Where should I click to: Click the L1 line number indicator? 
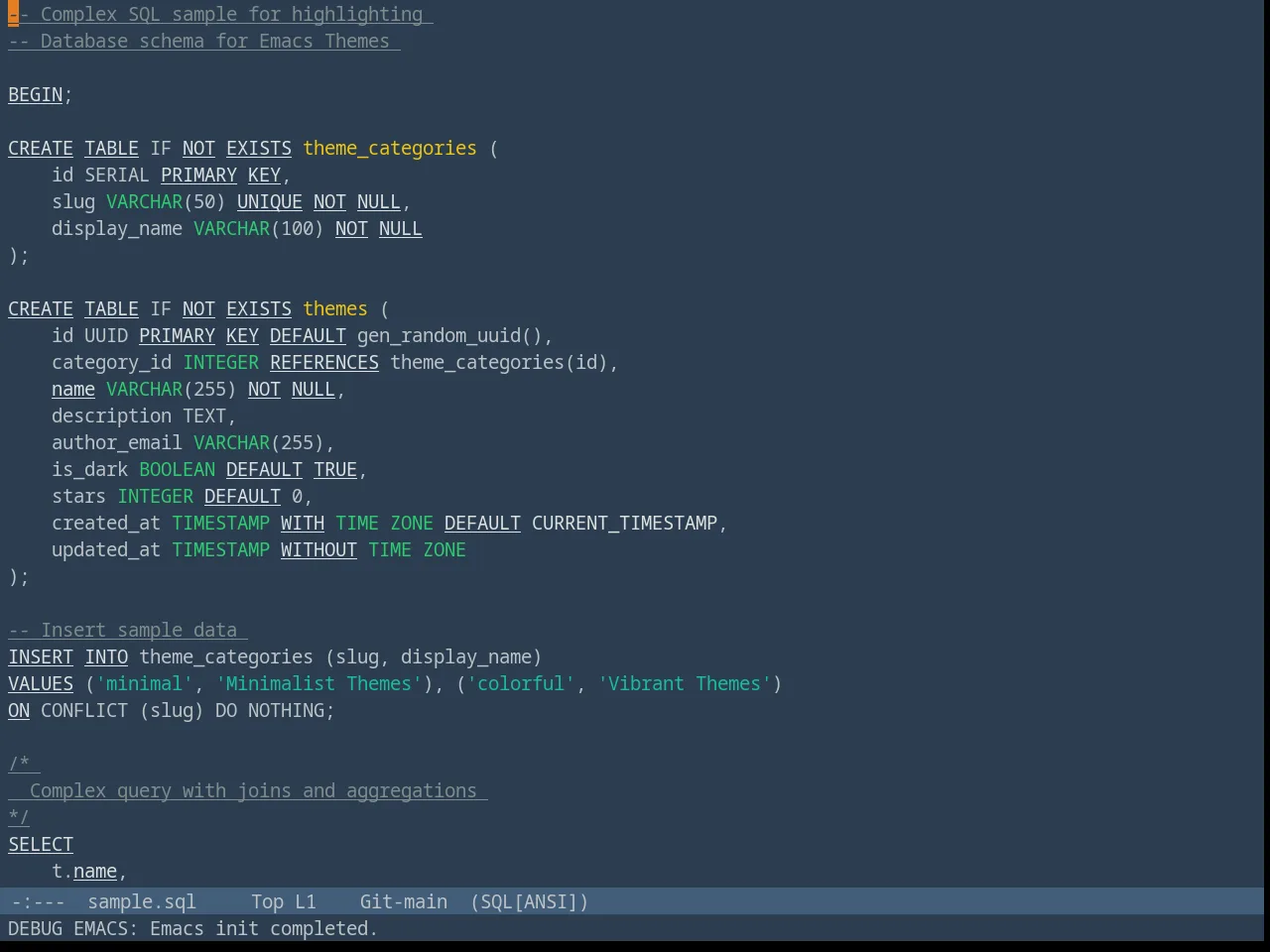click(306, 902)
